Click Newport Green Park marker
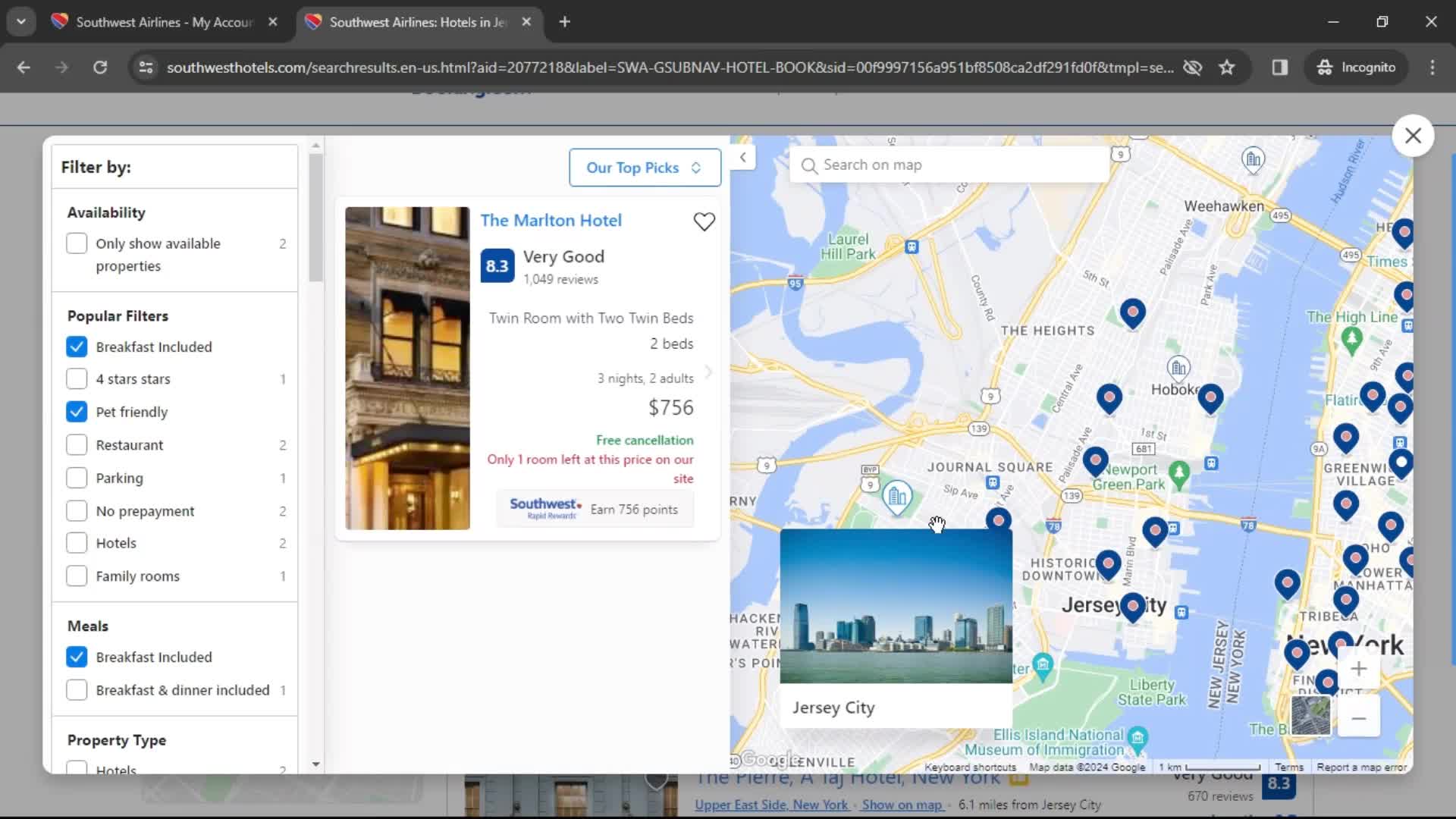 (x=1178, y=473)
